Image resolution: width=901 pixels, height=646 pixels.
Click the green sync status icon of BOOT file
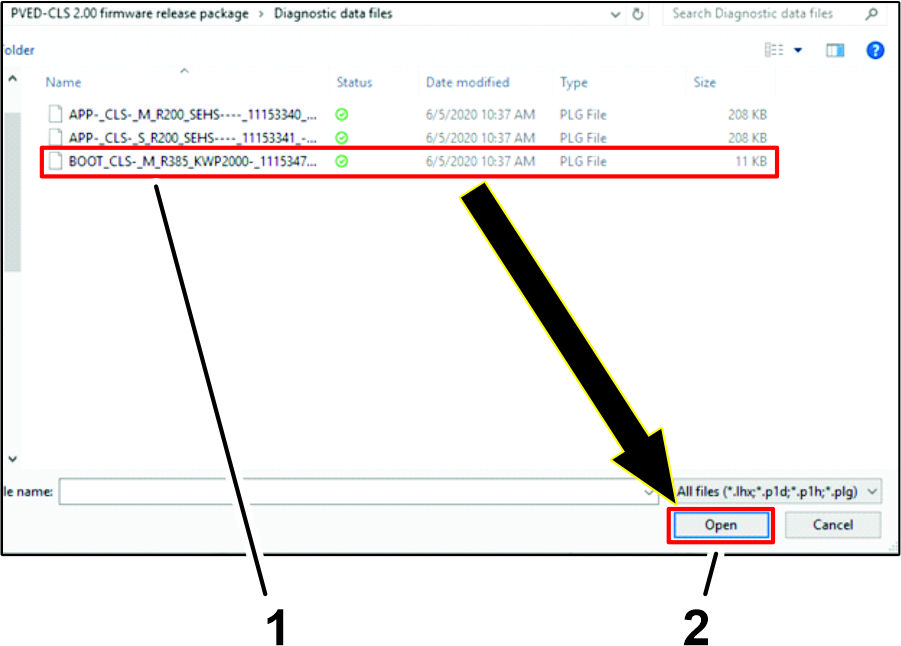click(342, 160)
